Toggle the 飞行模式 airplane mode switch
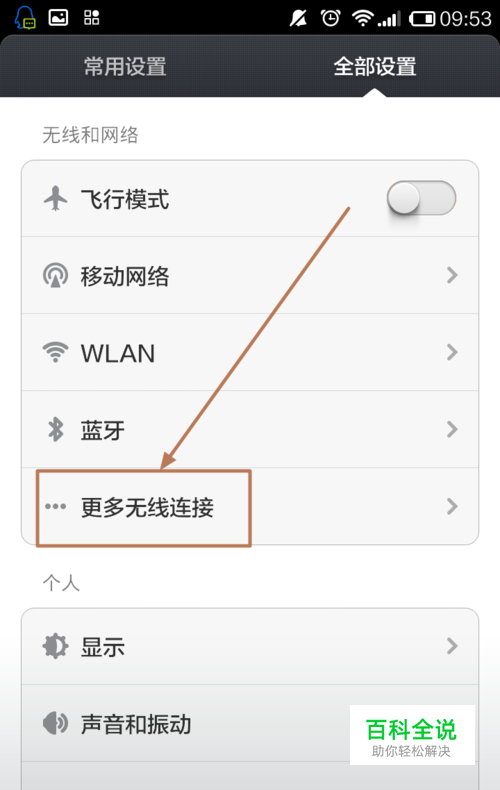 tap(421, 198)
